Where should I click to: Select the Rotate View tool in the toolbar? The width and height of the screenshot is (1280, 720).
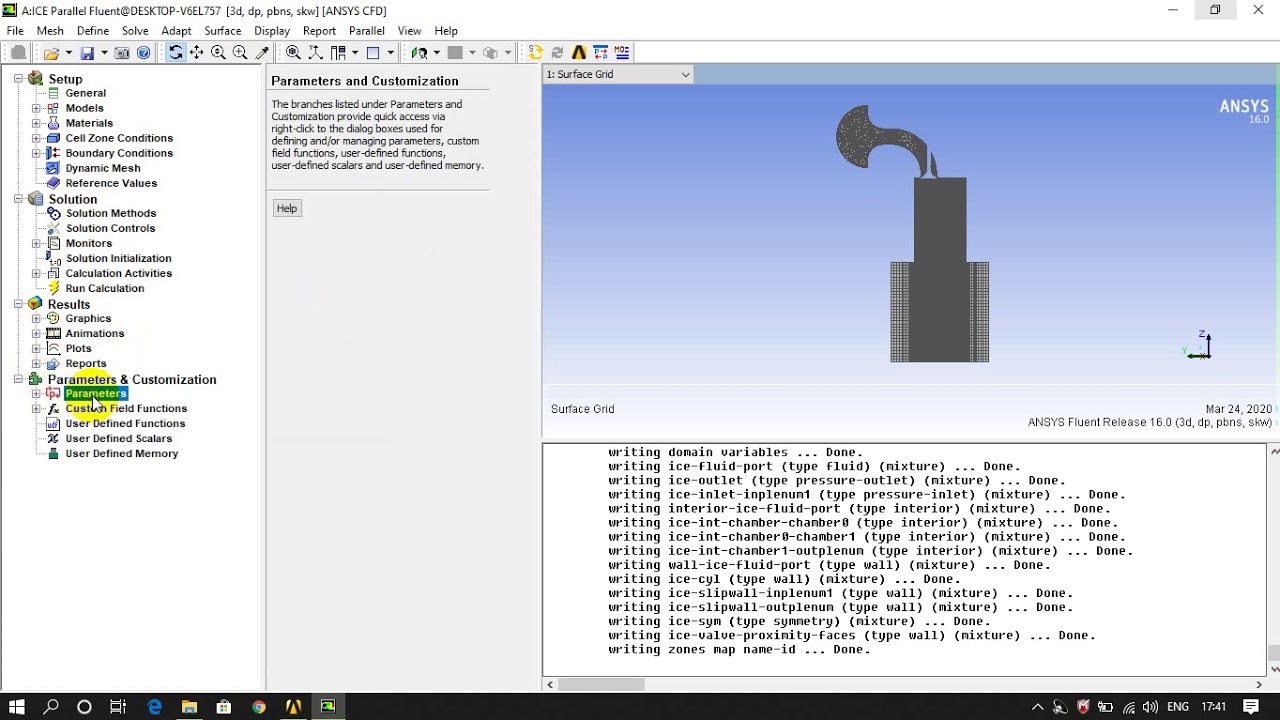(x=175, y=53)
